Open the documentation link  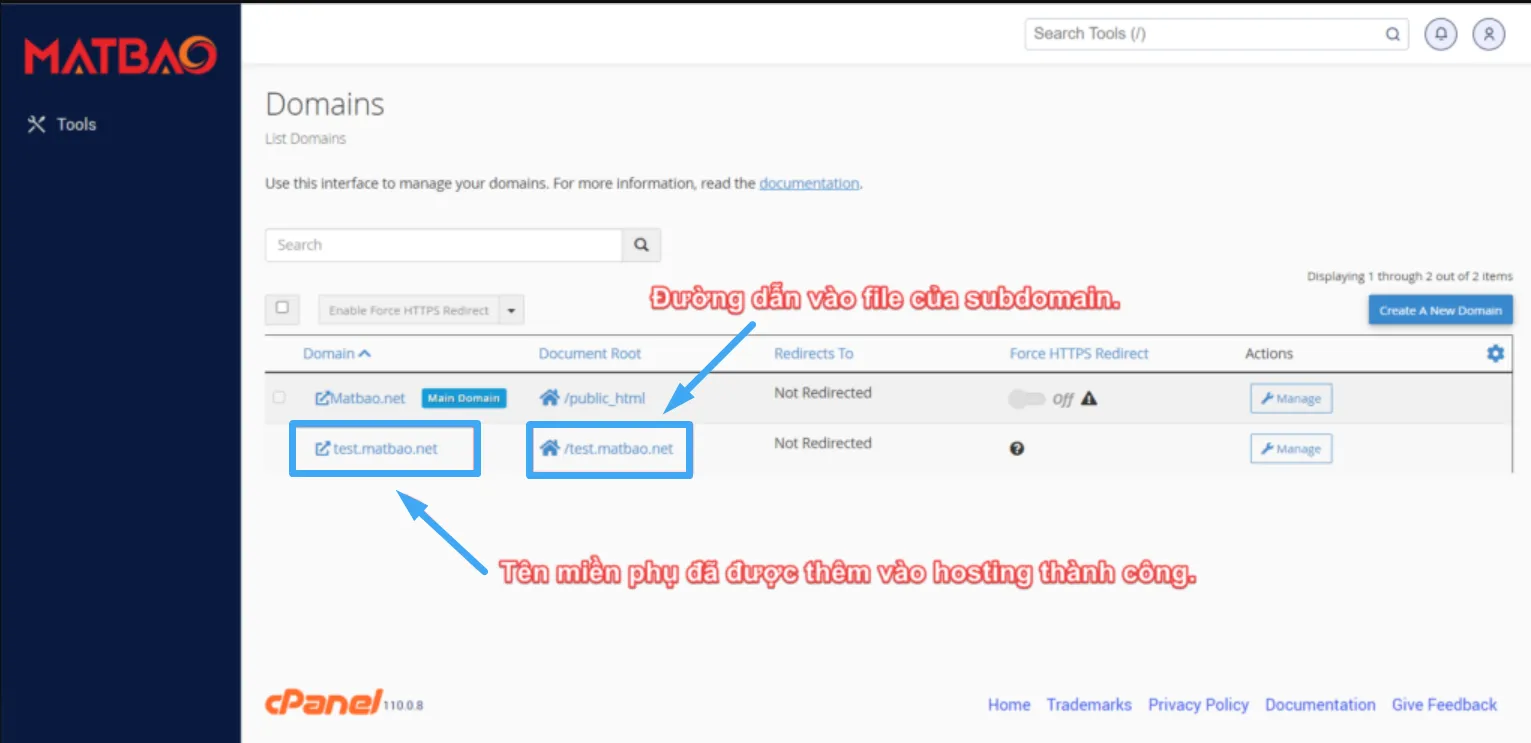[809, 183]
